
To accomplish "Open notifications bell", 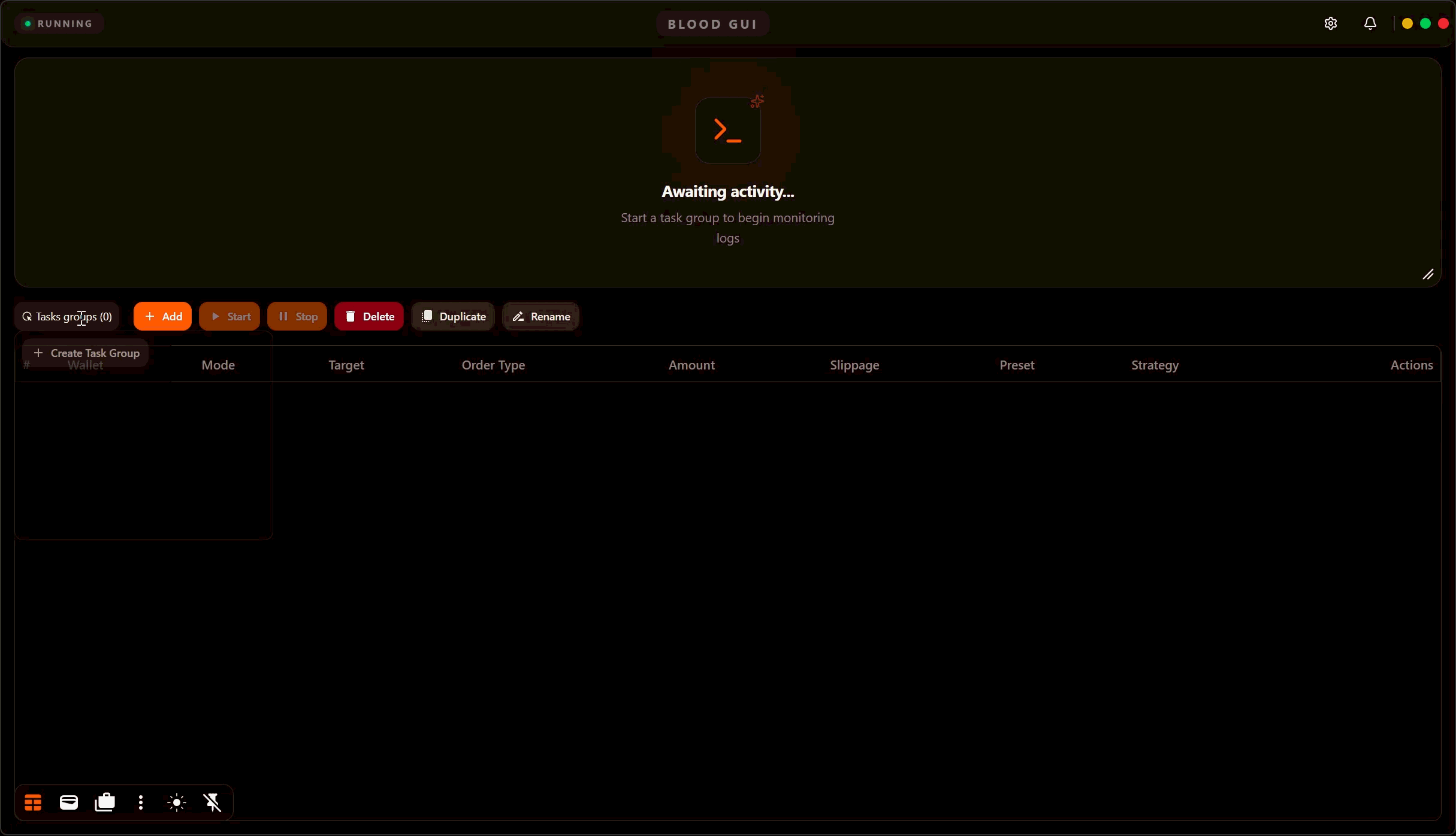I will click(1370, 23).
